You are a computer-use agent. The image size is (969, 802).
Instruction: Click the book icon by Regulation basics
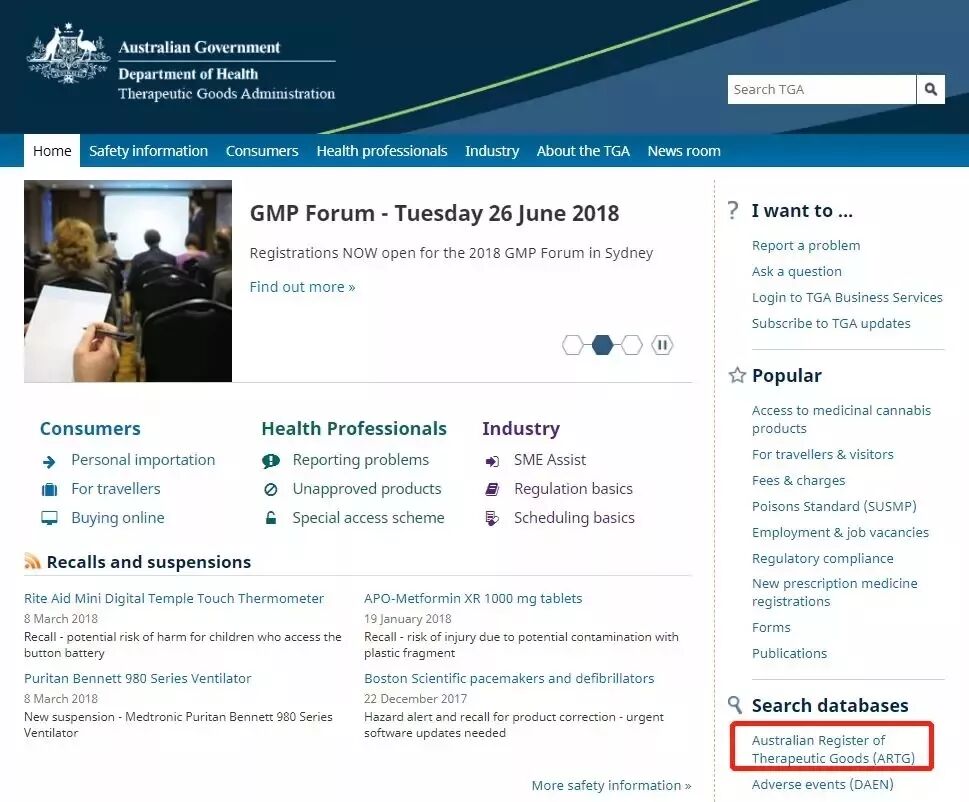coord(492,489)
